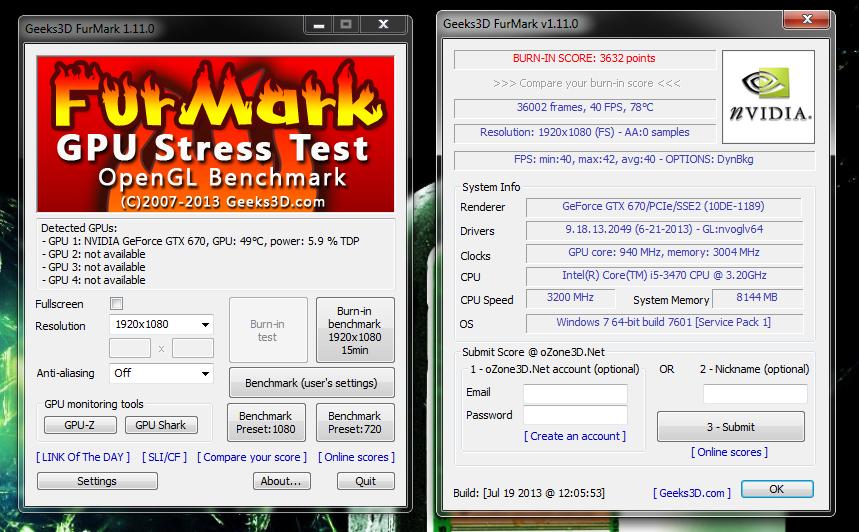Click the 3 - Submit button
This screenshot has width=859, height=532.
(x=731, y=427)
